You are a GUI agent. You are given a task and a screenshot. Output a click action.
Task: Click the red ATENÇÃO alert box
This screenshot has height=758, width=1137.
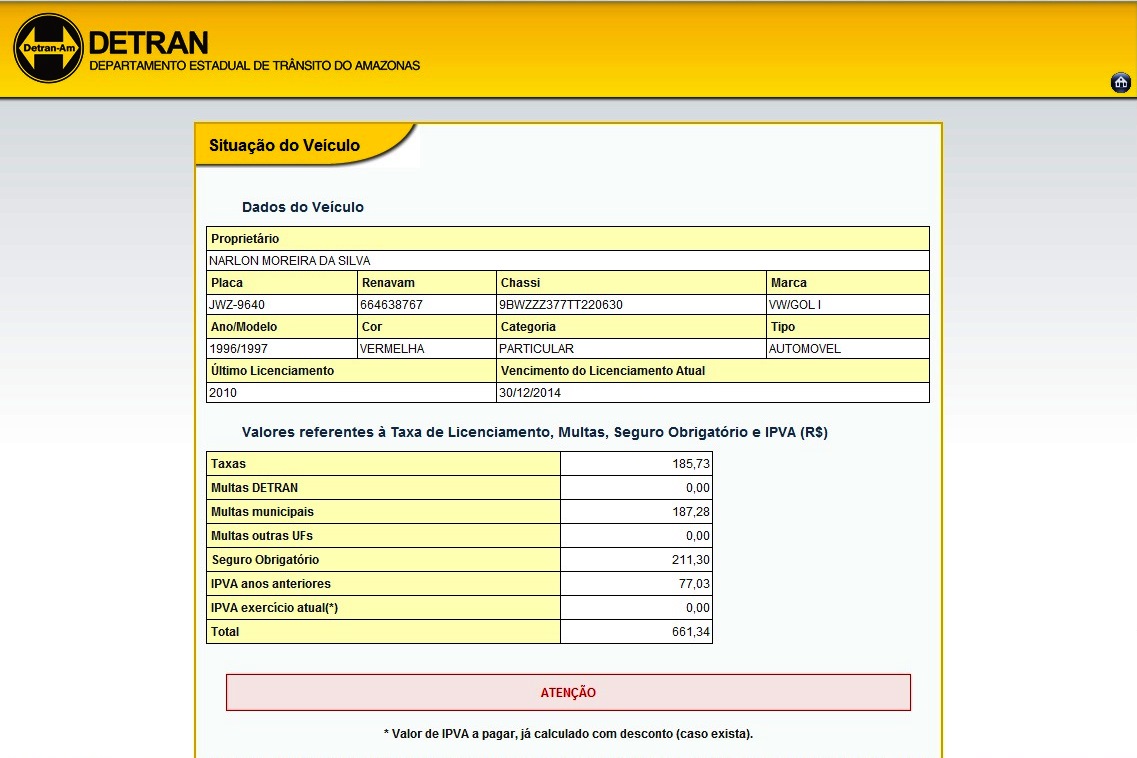tap(568, 692)
